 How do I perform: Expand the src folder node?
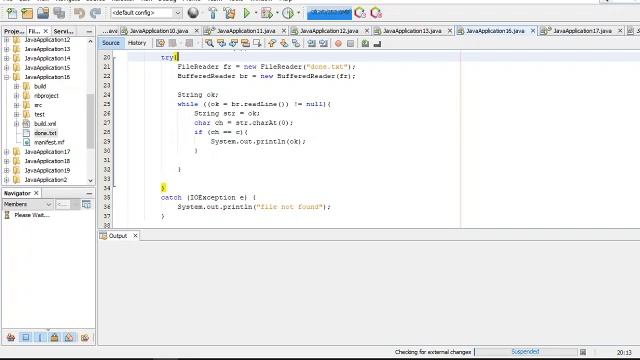click(x=16, y=105)
